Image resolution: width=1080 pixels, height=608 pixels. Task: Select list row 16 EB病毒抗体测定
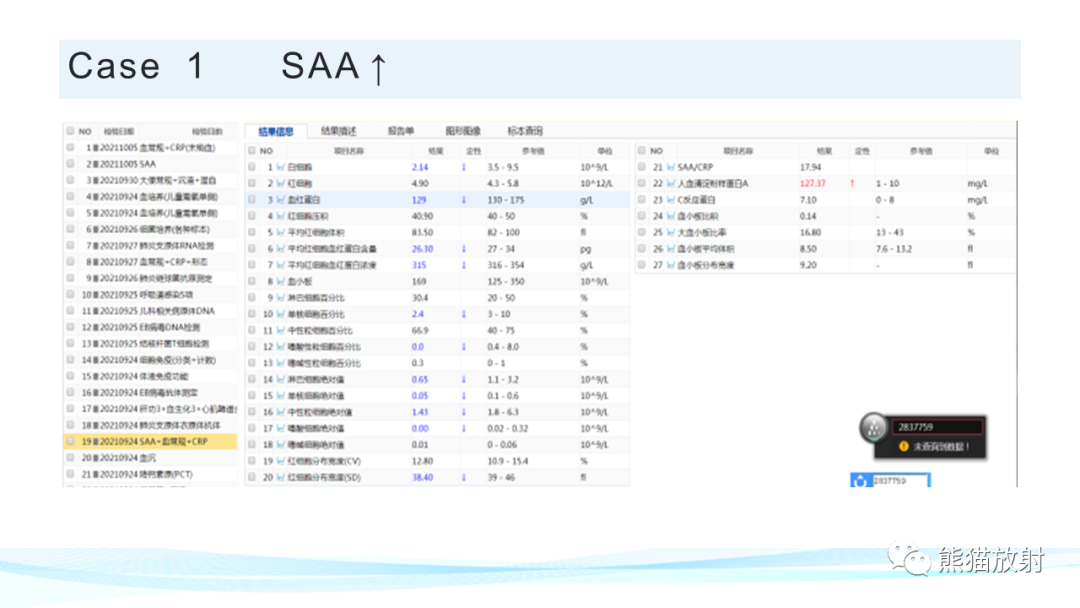(150, 392)
